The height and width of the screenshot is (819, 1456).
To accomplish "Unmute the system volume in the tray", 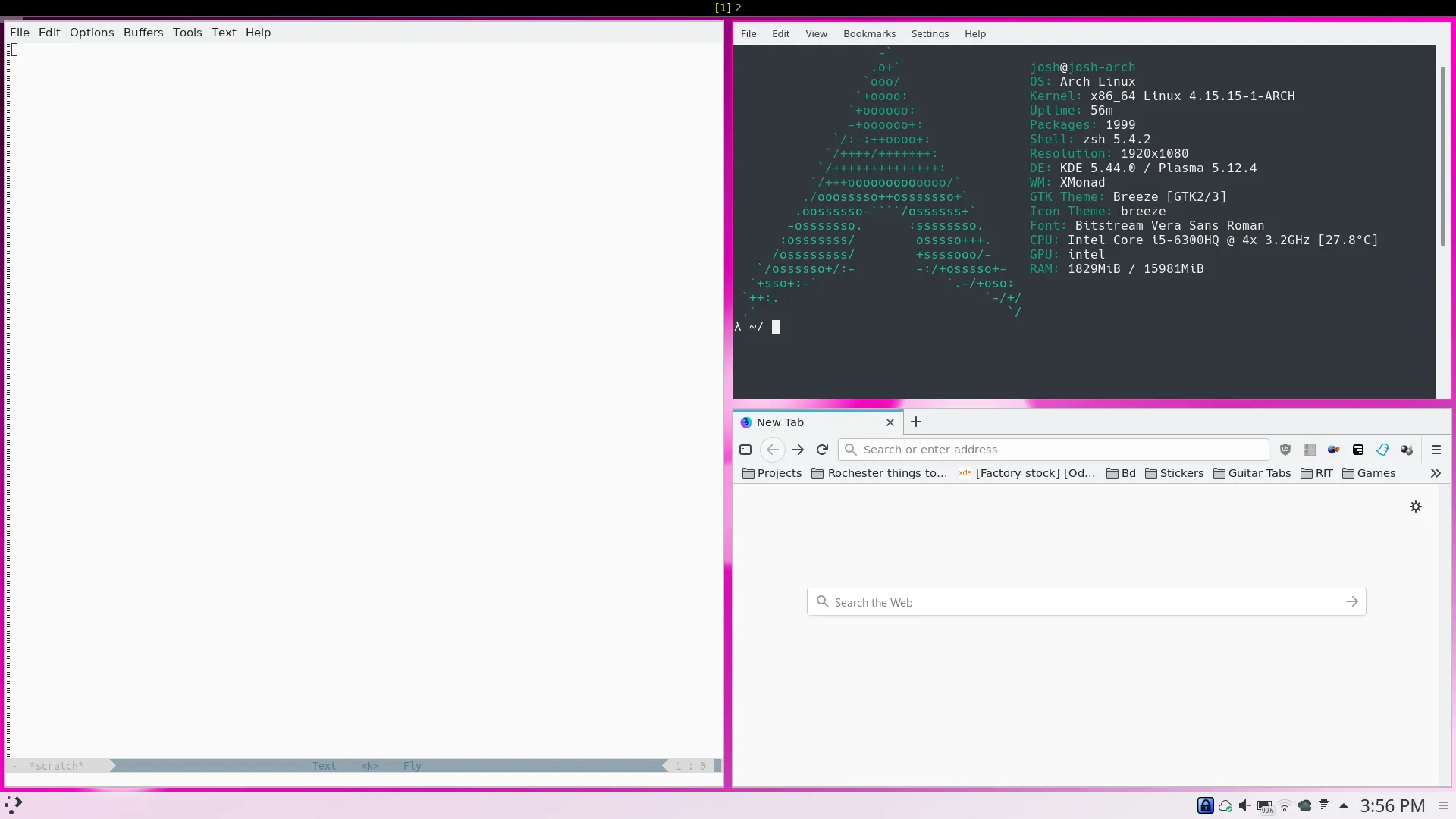I will click(1246, 805).
